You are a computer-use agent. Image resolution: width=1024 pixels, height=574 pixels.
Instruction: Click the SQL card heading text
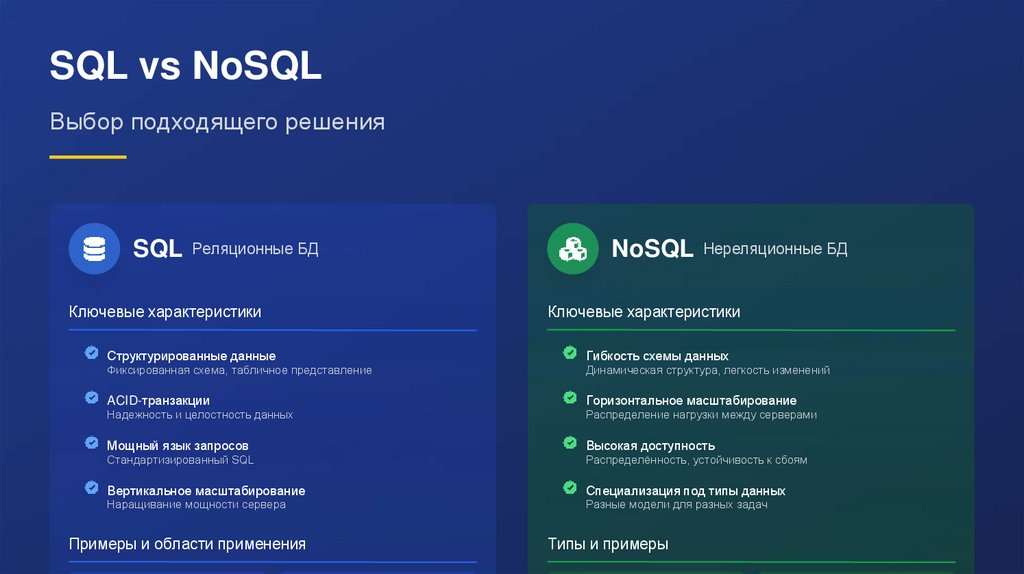tap(157, 249)
